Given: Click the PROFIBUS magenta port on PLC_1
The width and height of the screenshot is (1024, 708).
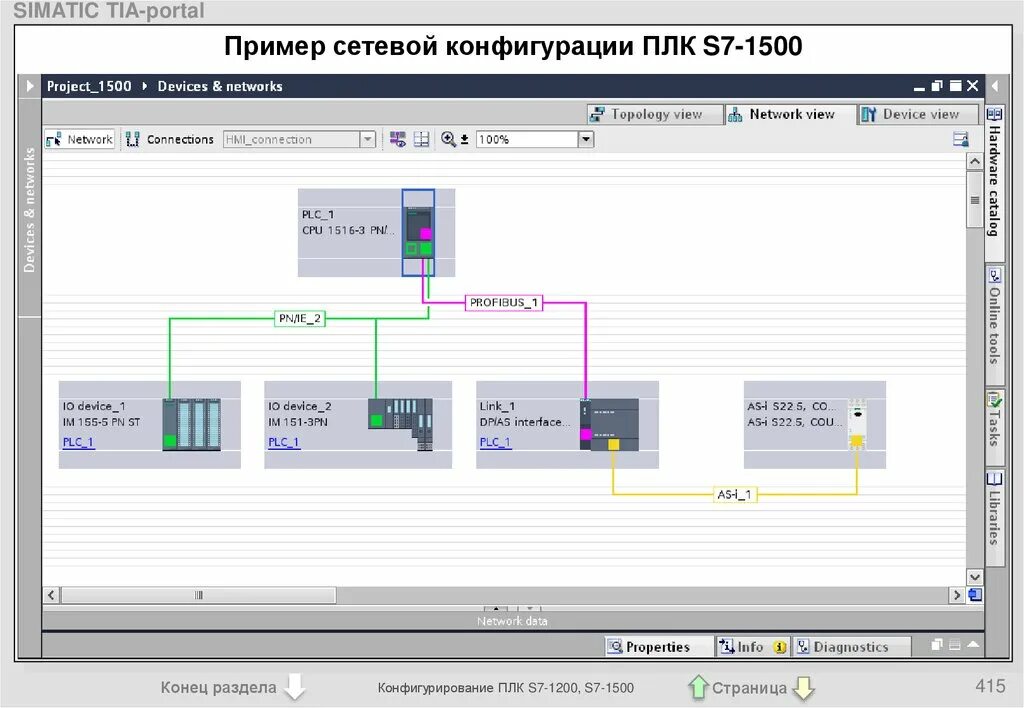Looking at the screenshot, I should point(426,234).
